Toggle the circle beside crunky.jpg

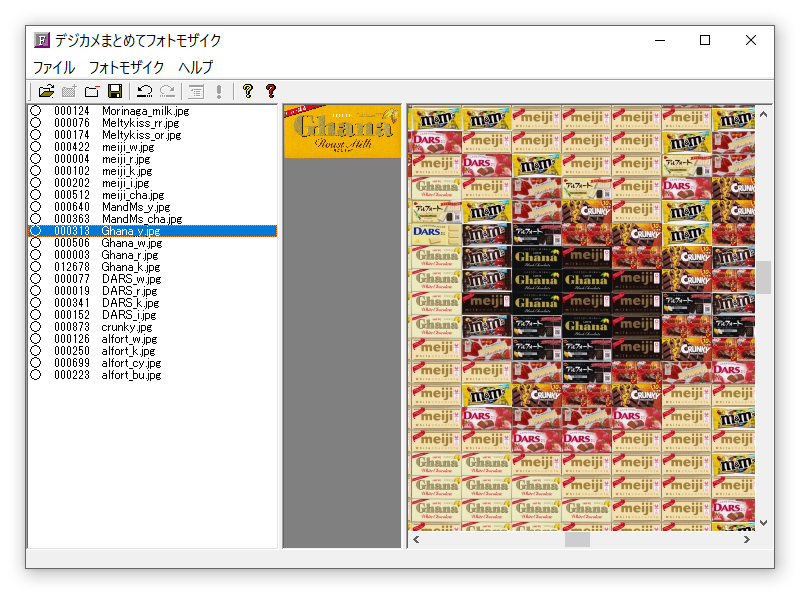coord(35,327)
